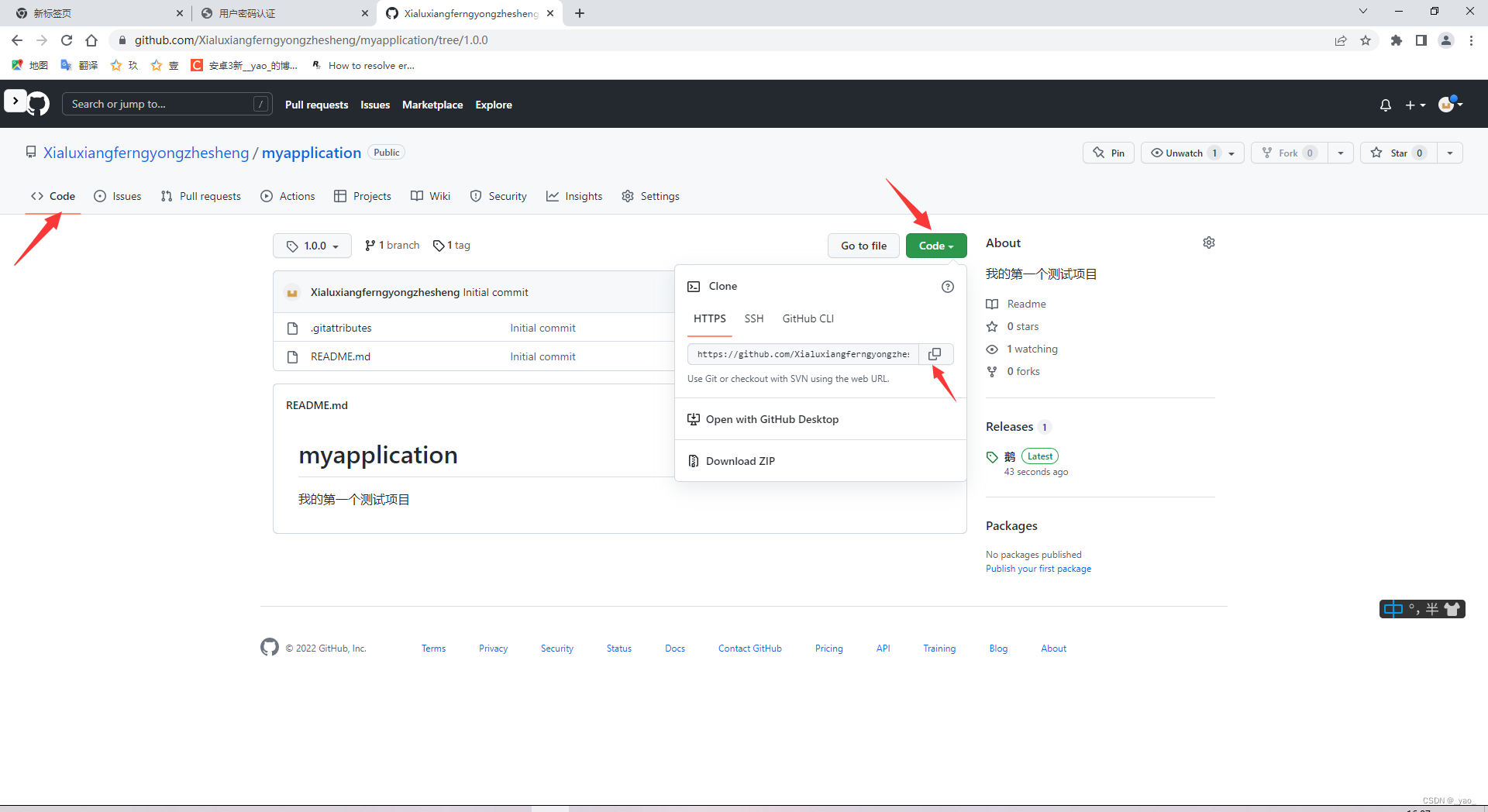This screenshot has width=1488, height=812.
Task: Click the Chrome address bar URL
Action: tap(311, 40)
